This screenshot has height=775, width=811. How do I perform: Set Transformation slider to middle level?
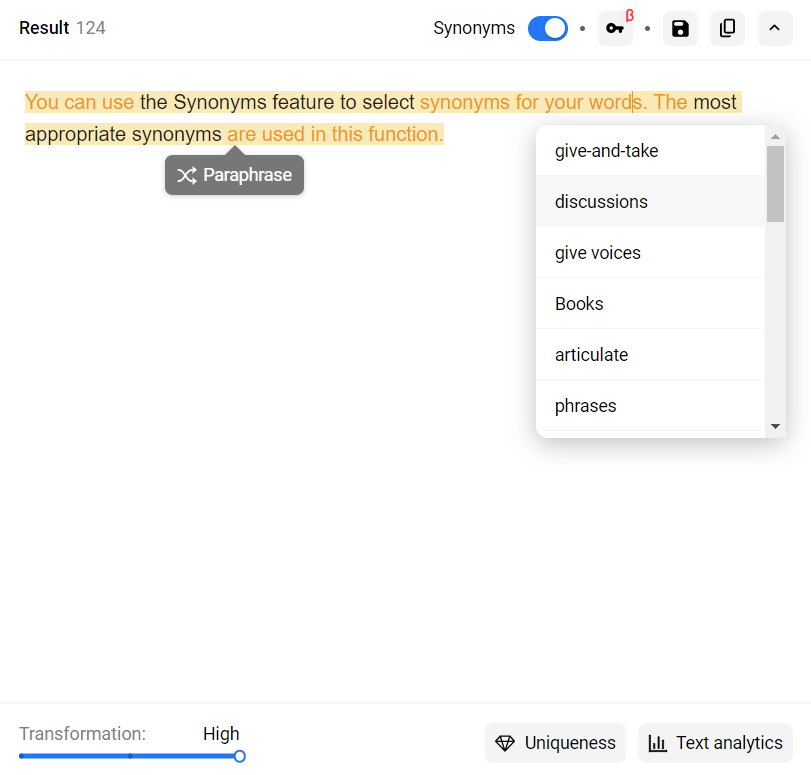[130, 756]
